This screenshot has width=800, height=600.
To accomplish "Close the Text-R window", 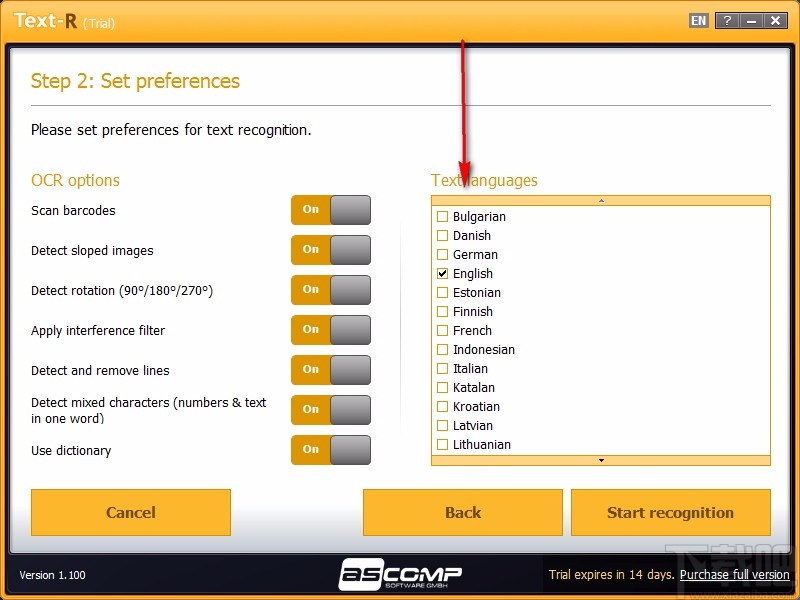I will point(776,21).
